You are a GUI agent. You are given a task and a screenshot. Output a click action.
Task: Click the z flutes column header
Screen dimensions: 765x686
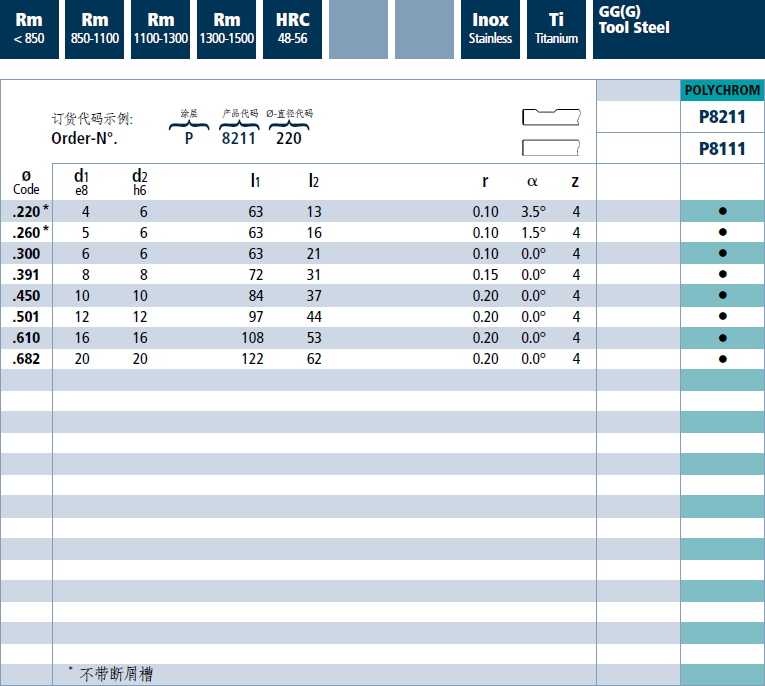click(575, 182)
